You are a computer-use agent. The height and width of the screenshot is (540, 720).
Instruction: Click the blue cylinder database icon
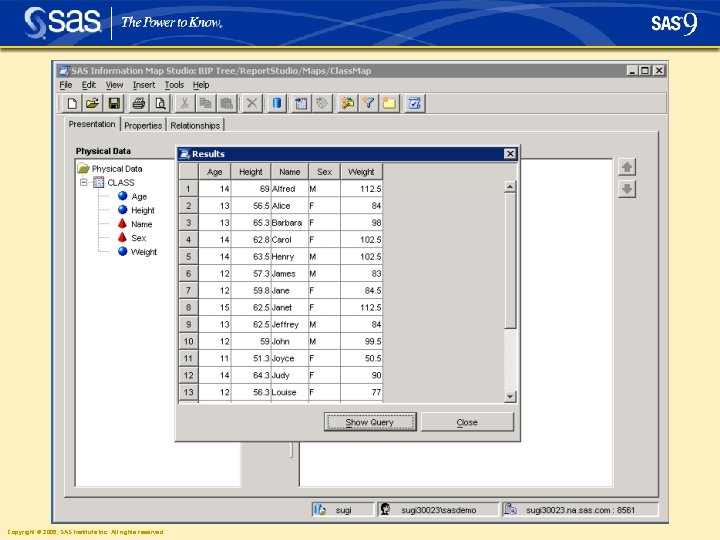click(x=276, y=103)
